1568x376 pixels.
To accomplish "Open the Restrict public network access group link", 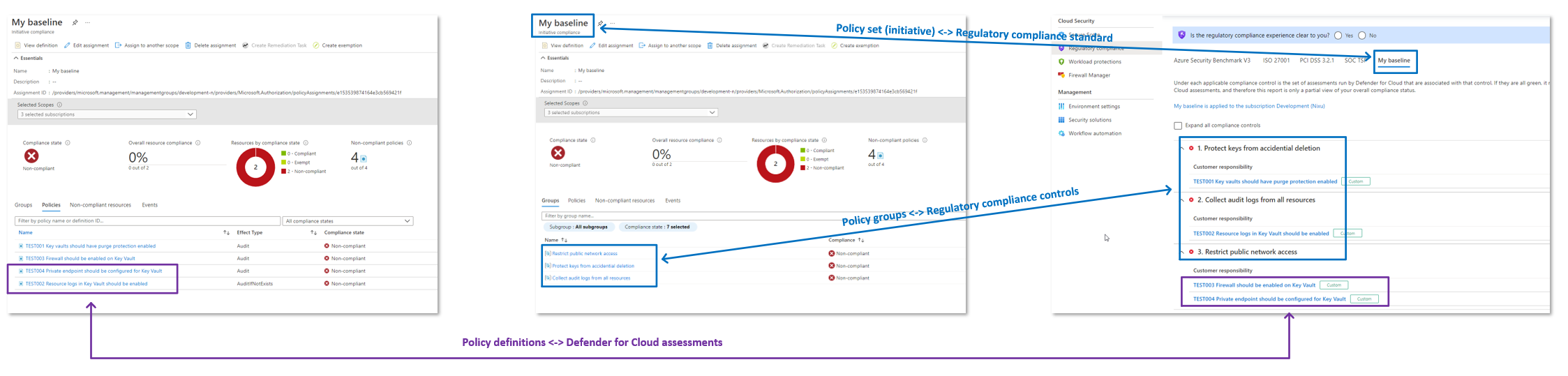I will pyautogui.click(x=585, y=254).
